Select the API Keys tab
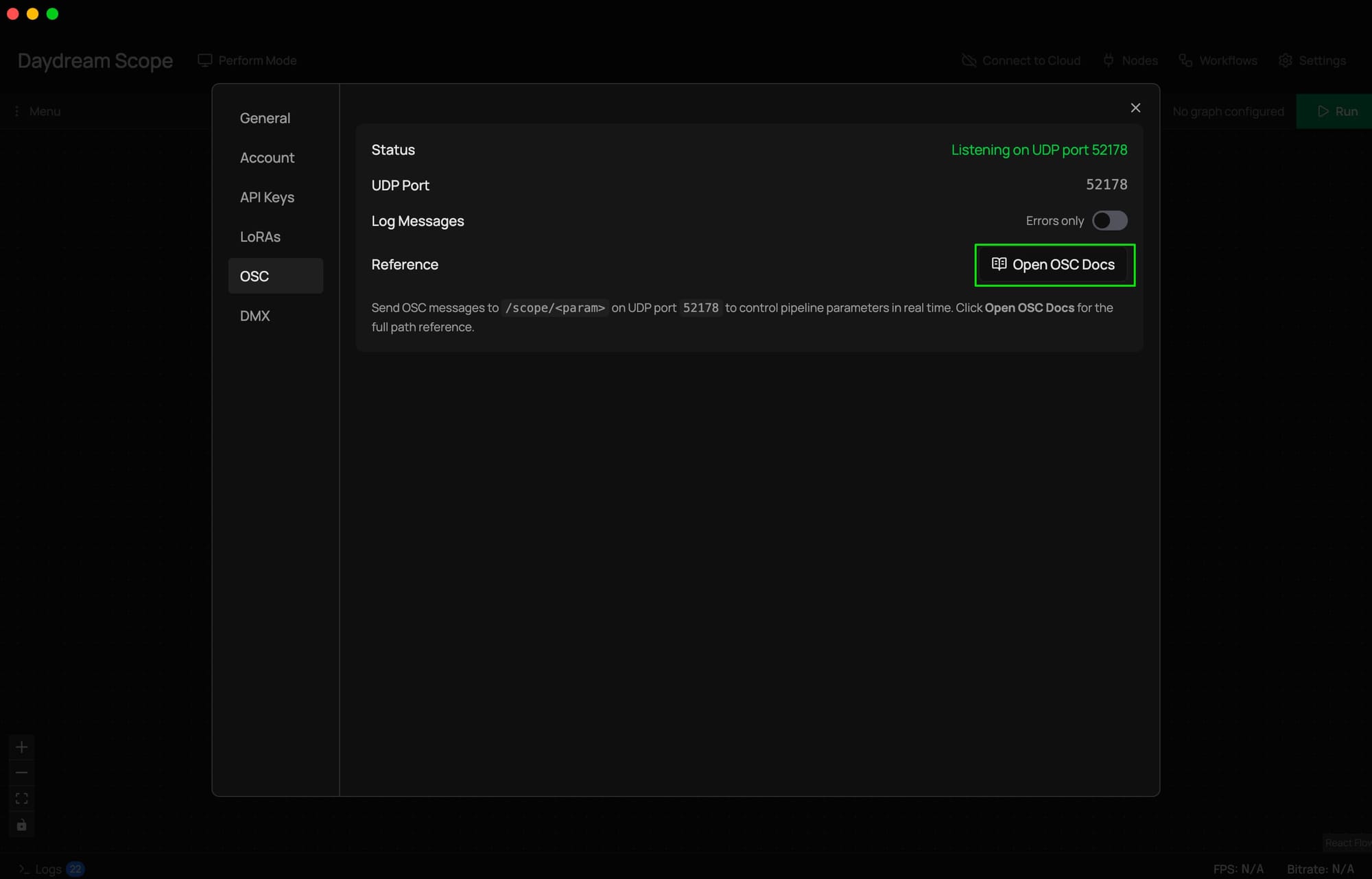The width and height of the screenshot is (1372, 879). 267,198
